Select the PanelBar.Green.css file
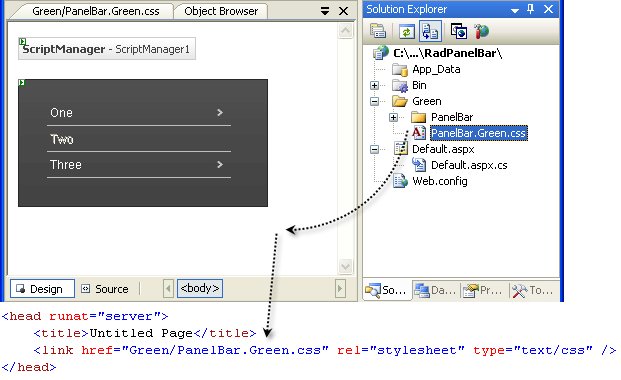This screenshot has height=380, width=621. click(x=478, y=133)
